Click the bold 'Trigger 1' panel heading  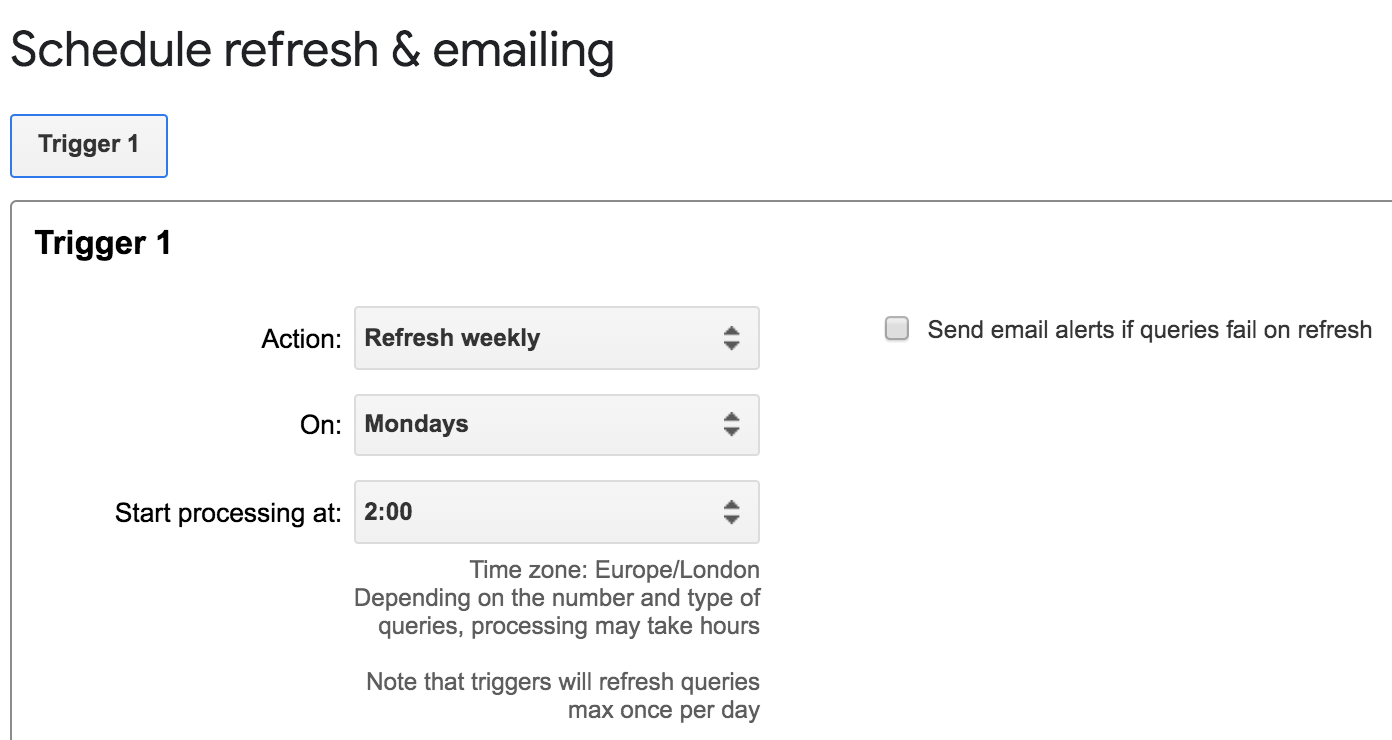coord(103,243)
